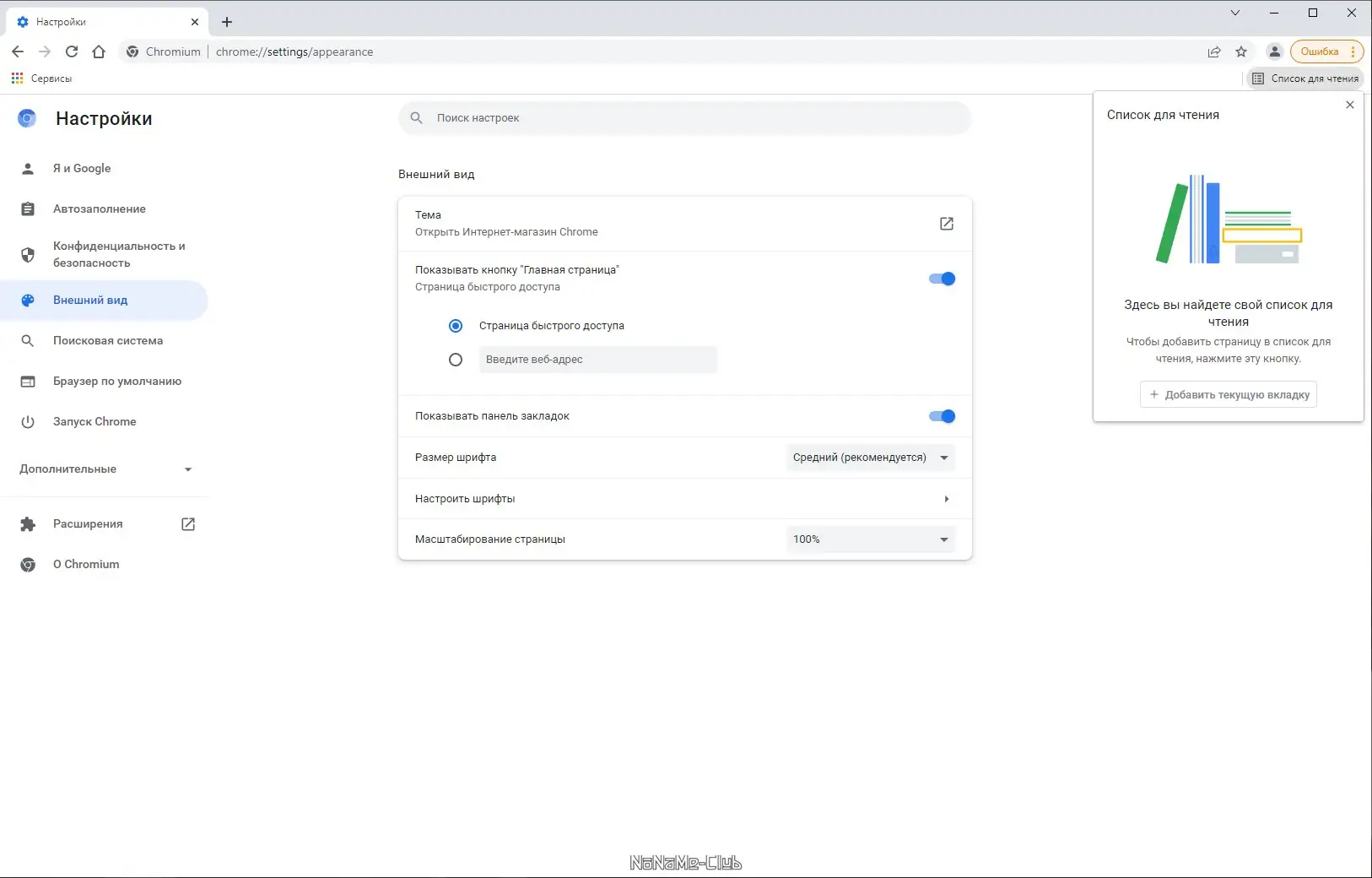1372x878 pixels.
Task: Click the share page icon in address bar
Action: point(1214,51)
